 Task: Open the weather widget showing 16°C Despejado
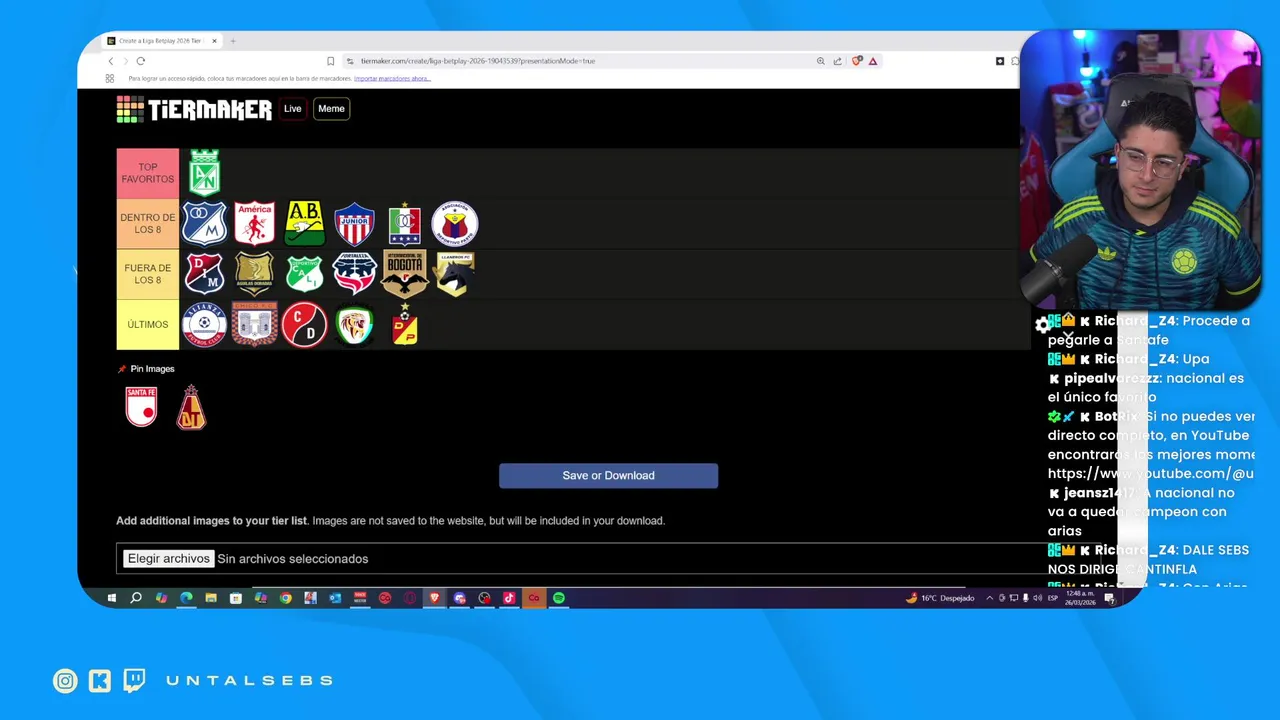coord(940,598)
